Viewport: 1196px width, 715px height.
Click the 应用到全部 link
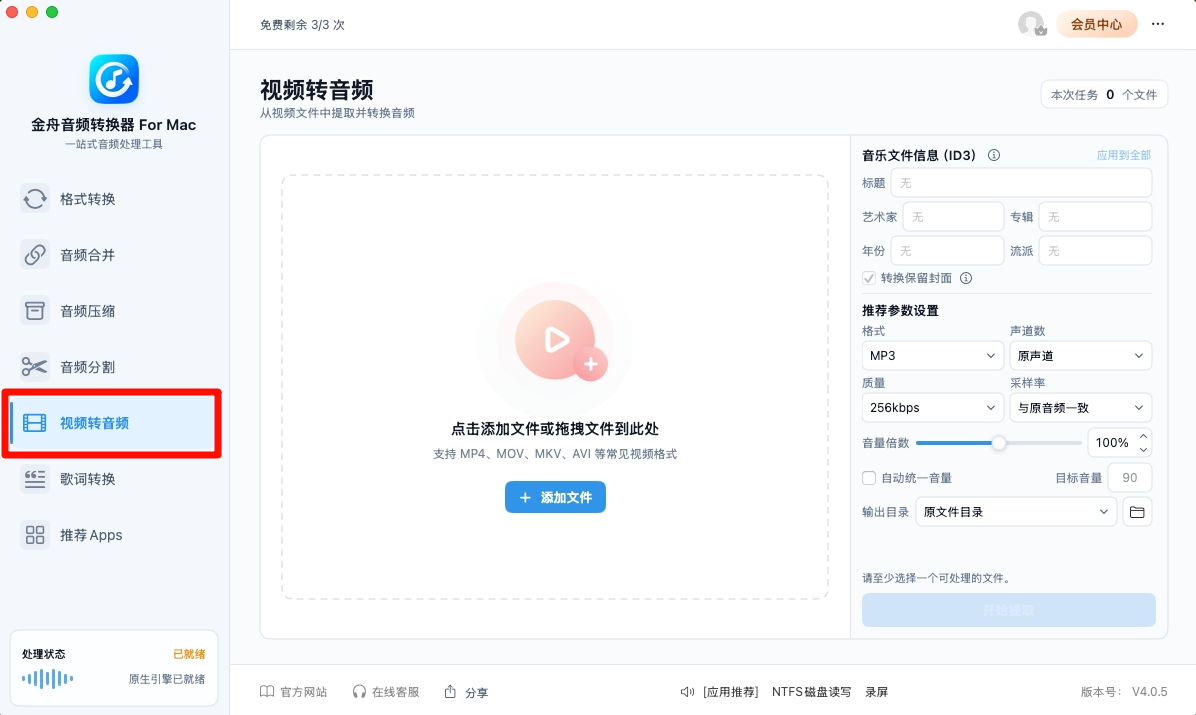tap(1124, 155)
